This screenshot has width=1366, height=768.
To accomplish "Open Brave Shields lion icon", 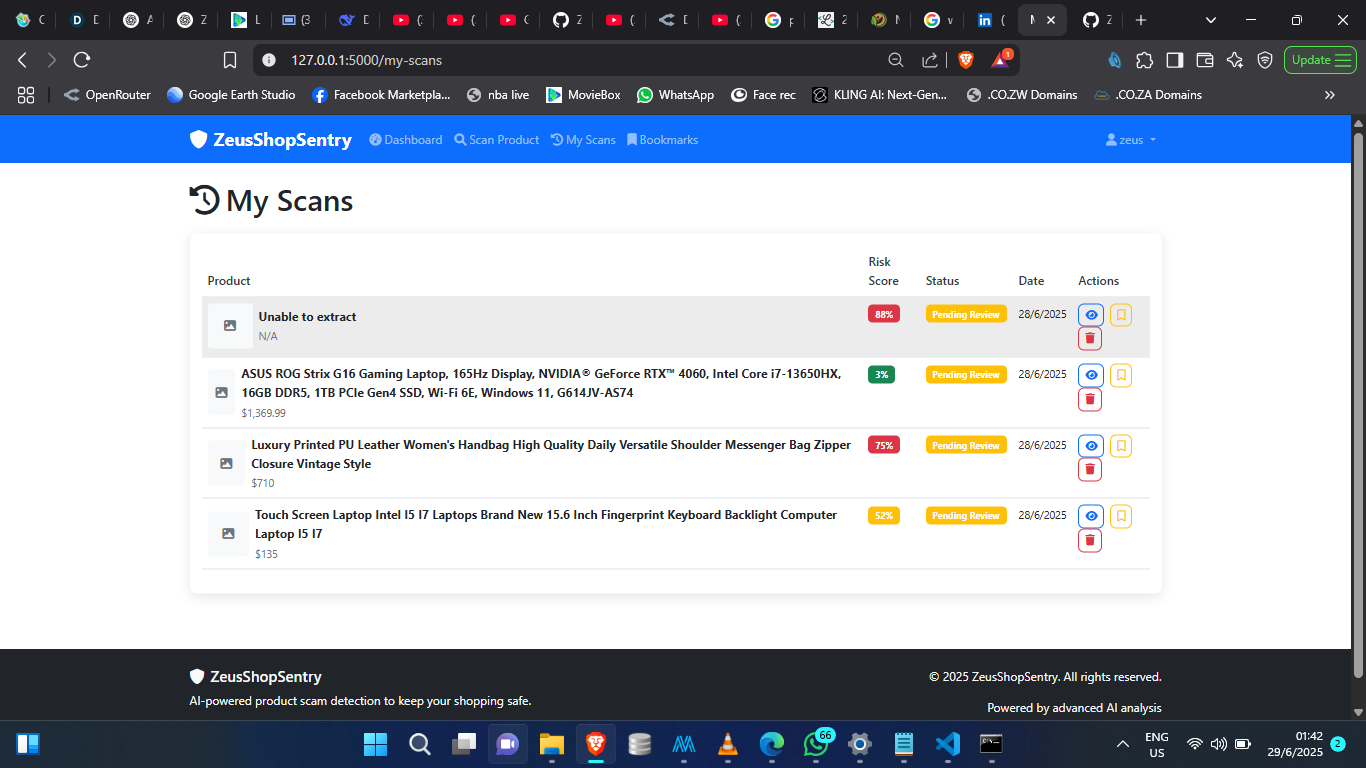I will tap(965, 60).
